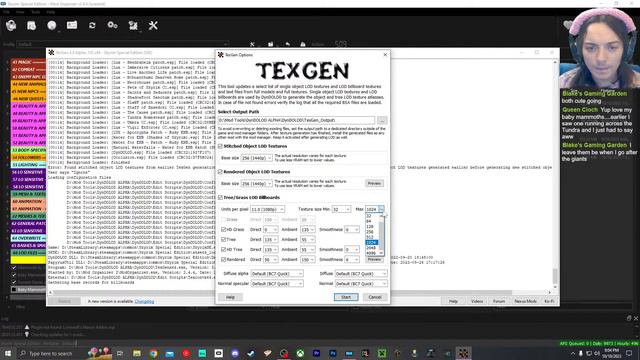Viewport: 640px width, 360px height.
Task: Click Help button in TexGen Options dialog
Action: pyautogui.click(x=230, y=297)
